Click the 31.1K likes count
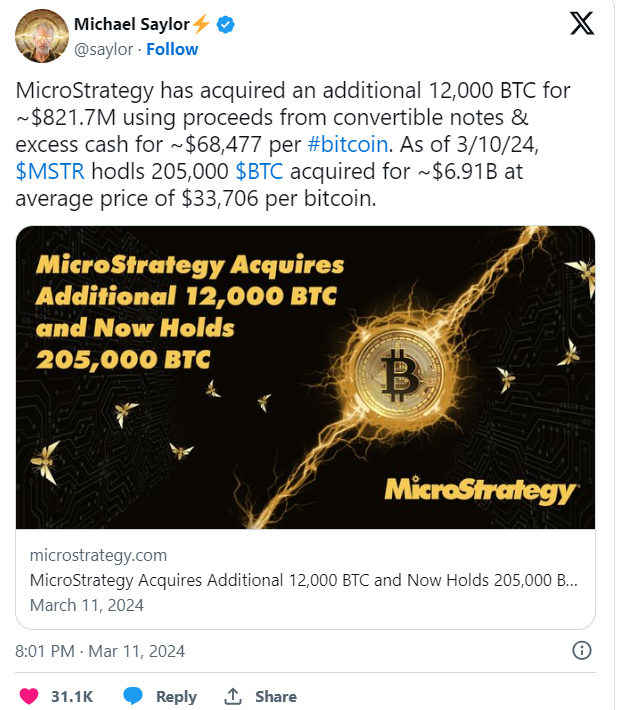 point(72,696)
